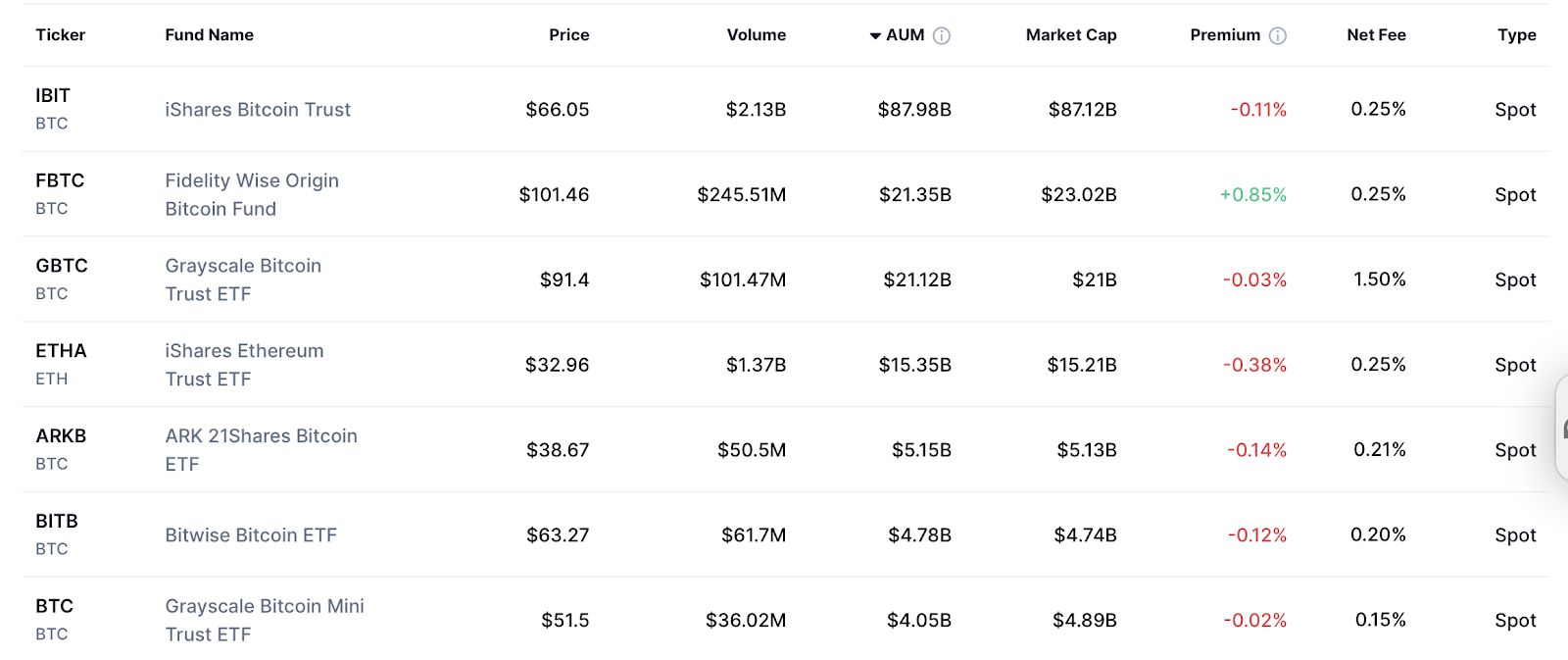Click FBTC AUM $21.35B
This screenshot has height=660, width=1568.
(915, 194)
